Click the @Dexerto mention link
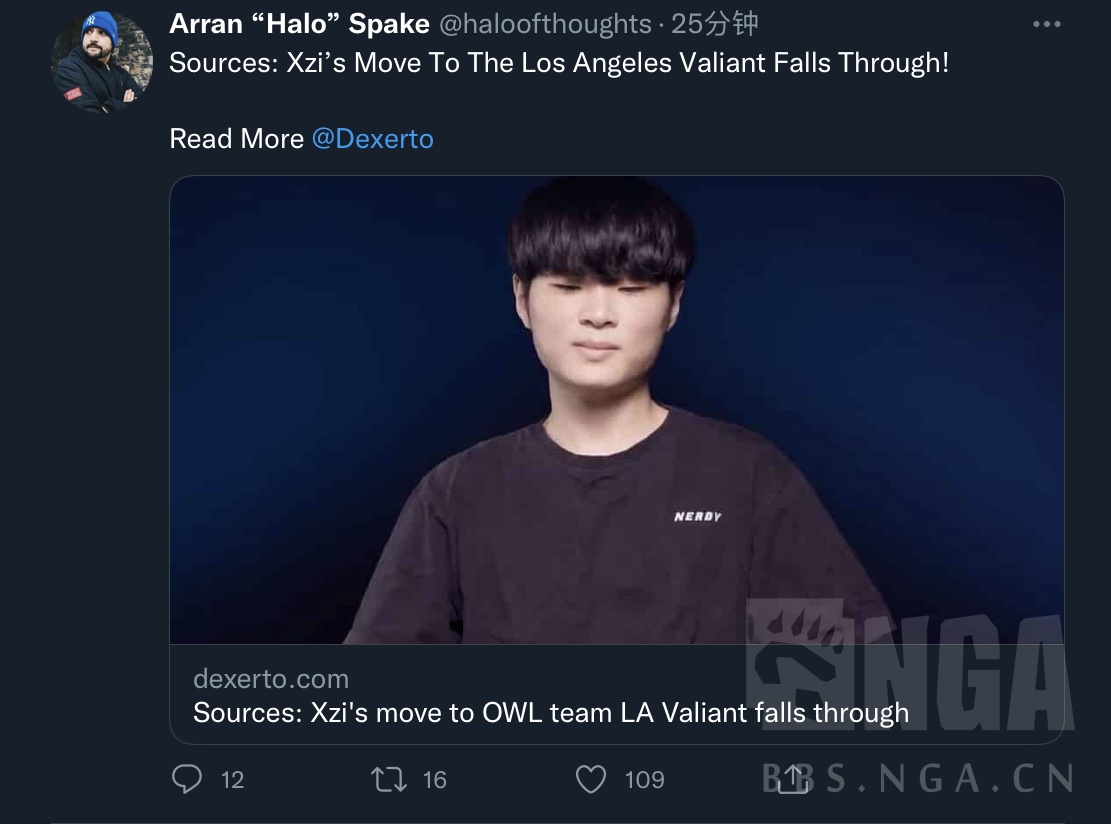The width and height of the screenshot is (1111, 824). 373,138
